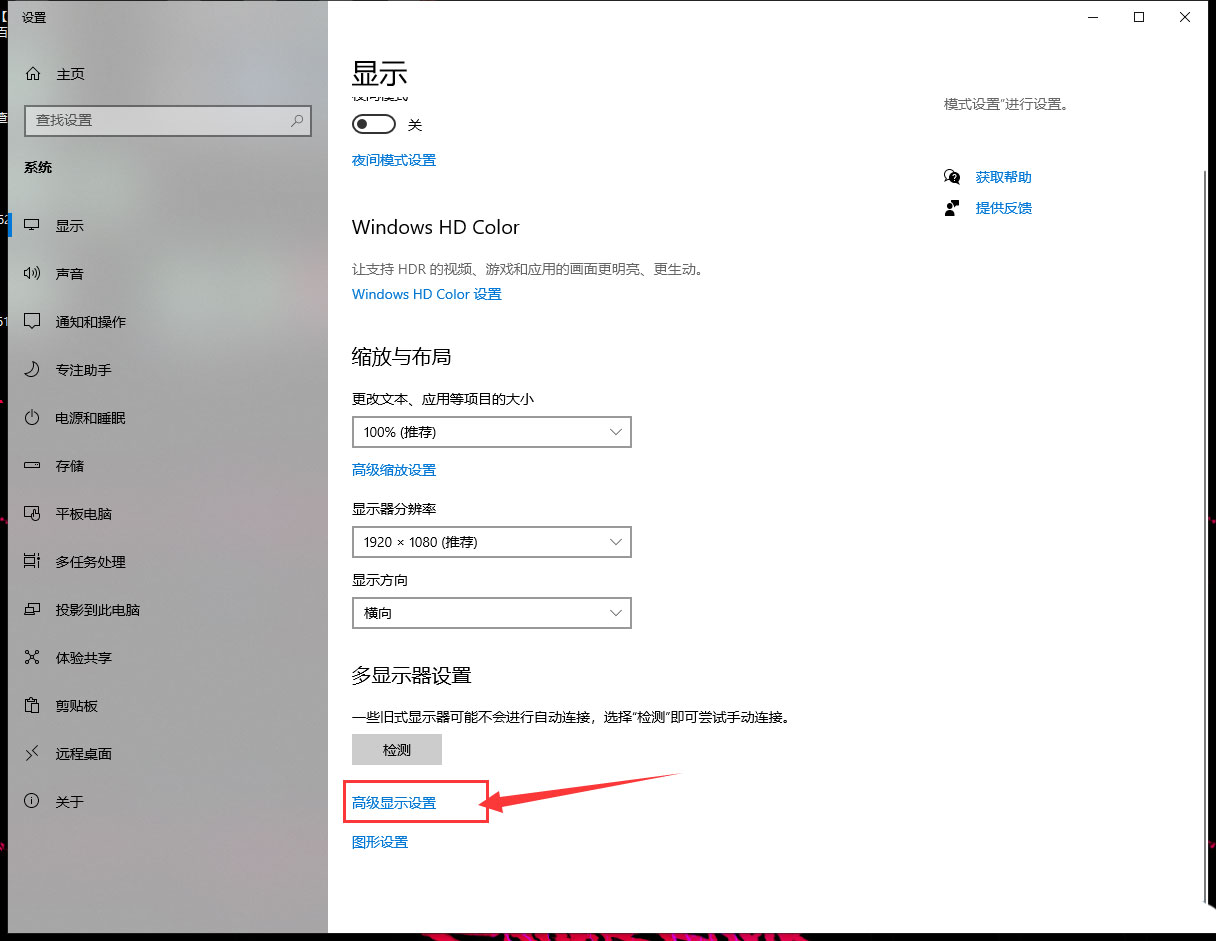
Task: Open the 显示方向 orientation dropdown
Action: pos(491,612)
